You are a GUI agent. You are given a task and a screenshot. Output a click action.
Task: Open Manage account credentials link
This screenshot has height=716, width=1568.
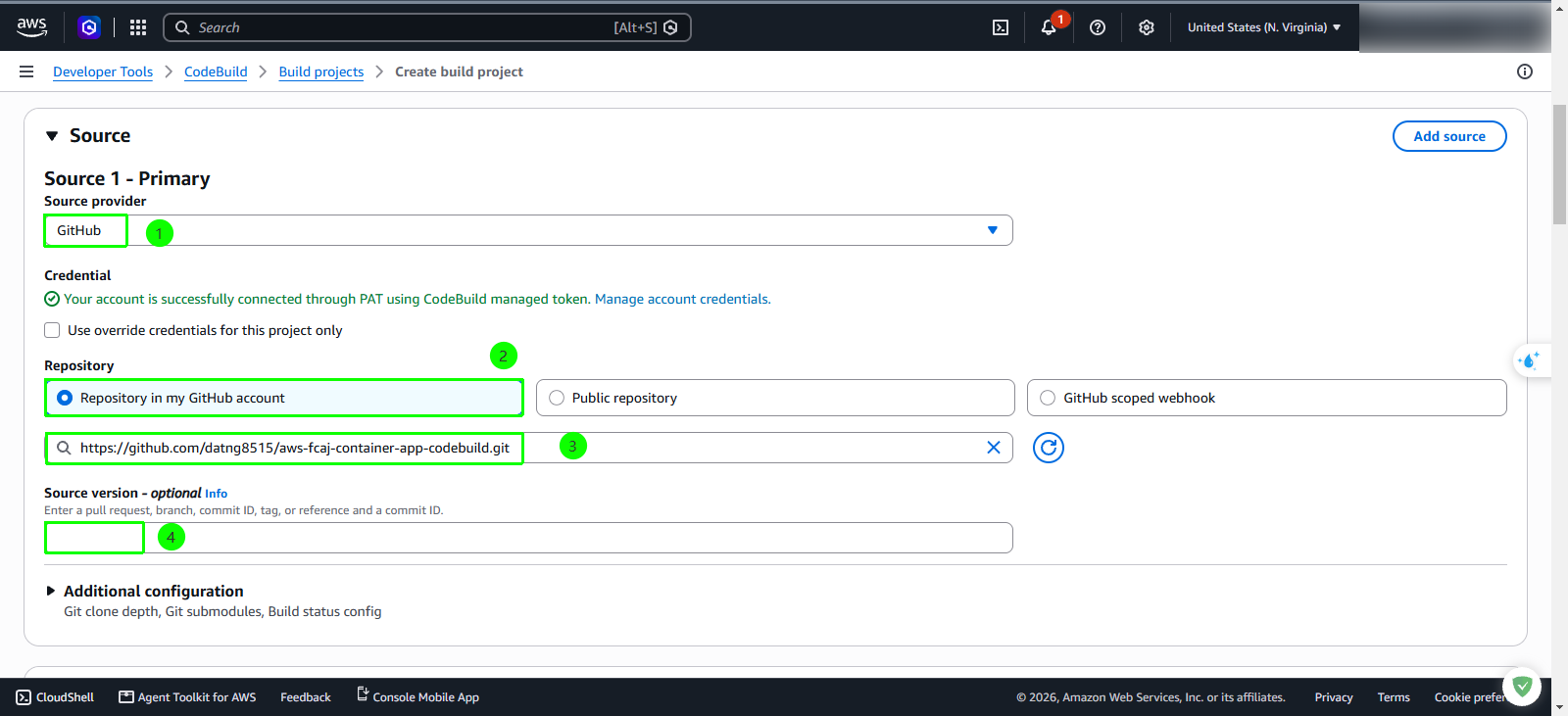(682, 299)
